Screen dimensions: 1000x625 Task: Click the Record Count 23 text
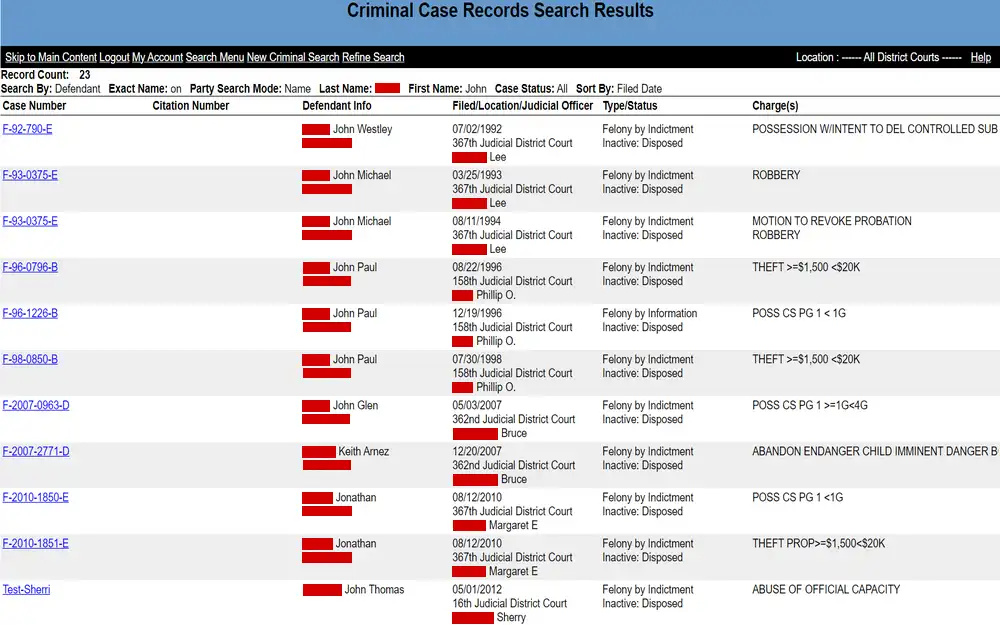(x=46, y=75)
